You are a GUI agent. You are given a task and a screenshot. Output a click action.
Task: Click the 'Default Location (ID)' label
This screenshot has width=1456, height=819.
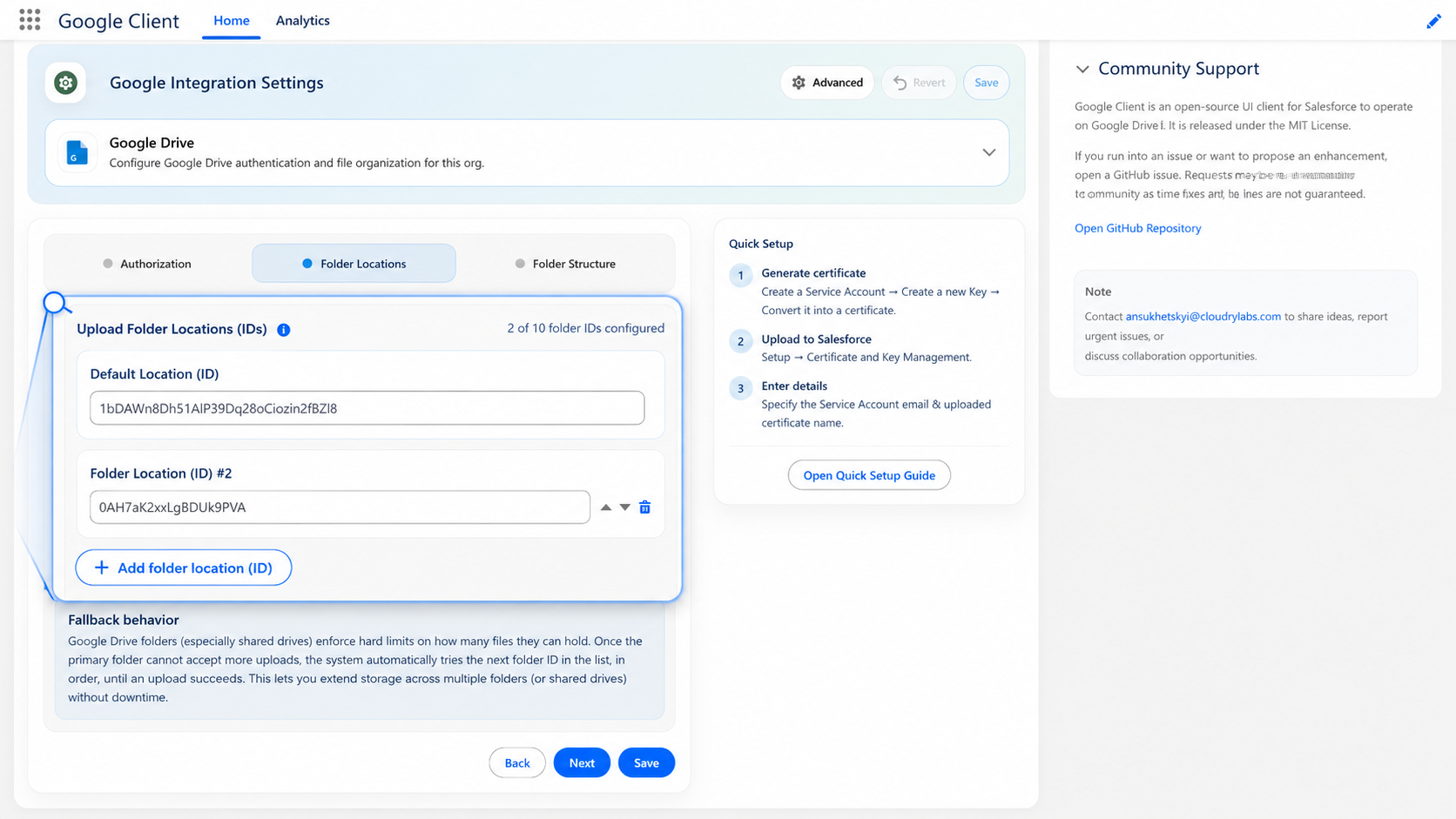tap(154, 374)
